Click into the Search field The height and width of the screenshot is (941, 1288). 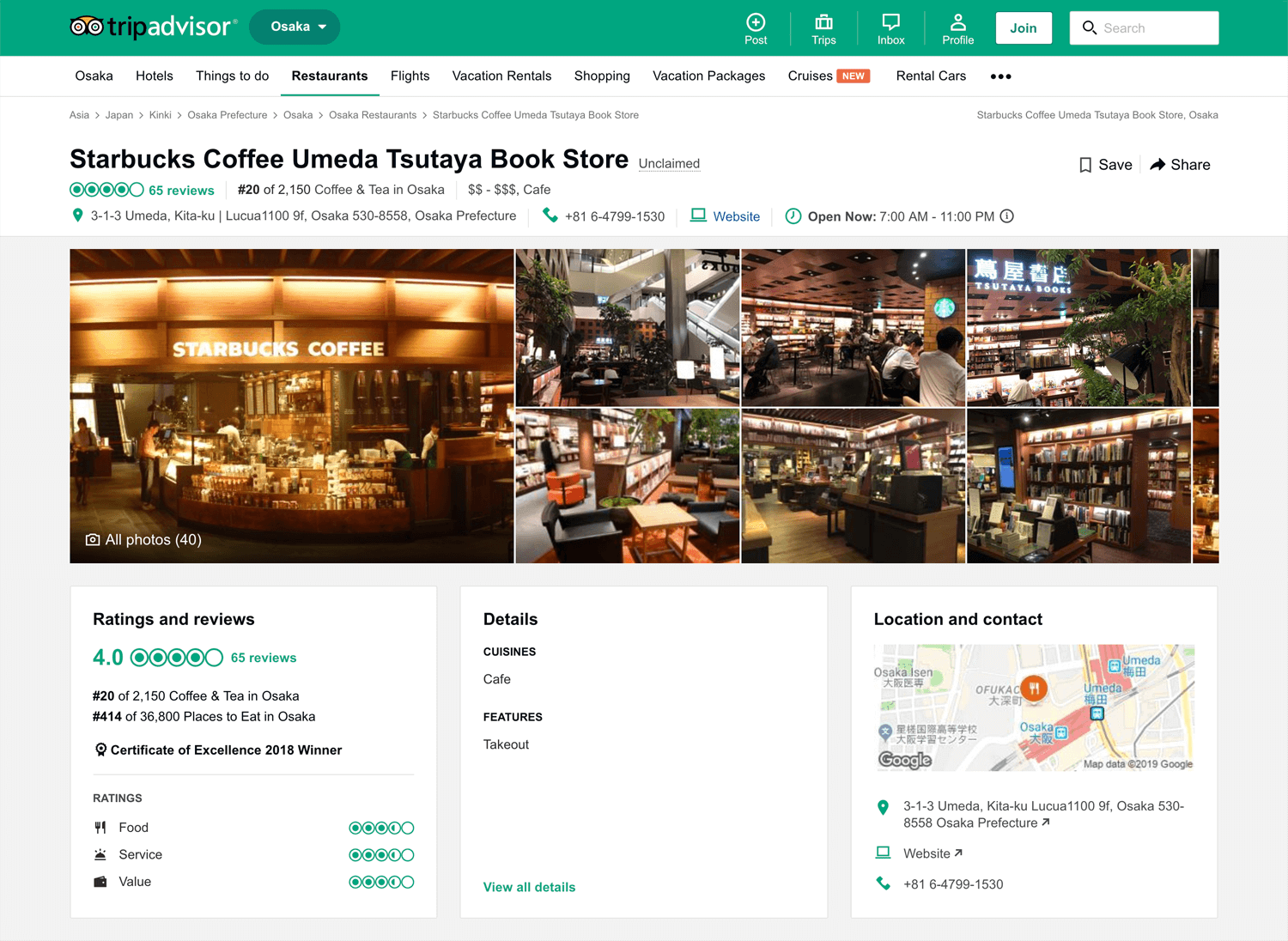tap(1144, 27)
